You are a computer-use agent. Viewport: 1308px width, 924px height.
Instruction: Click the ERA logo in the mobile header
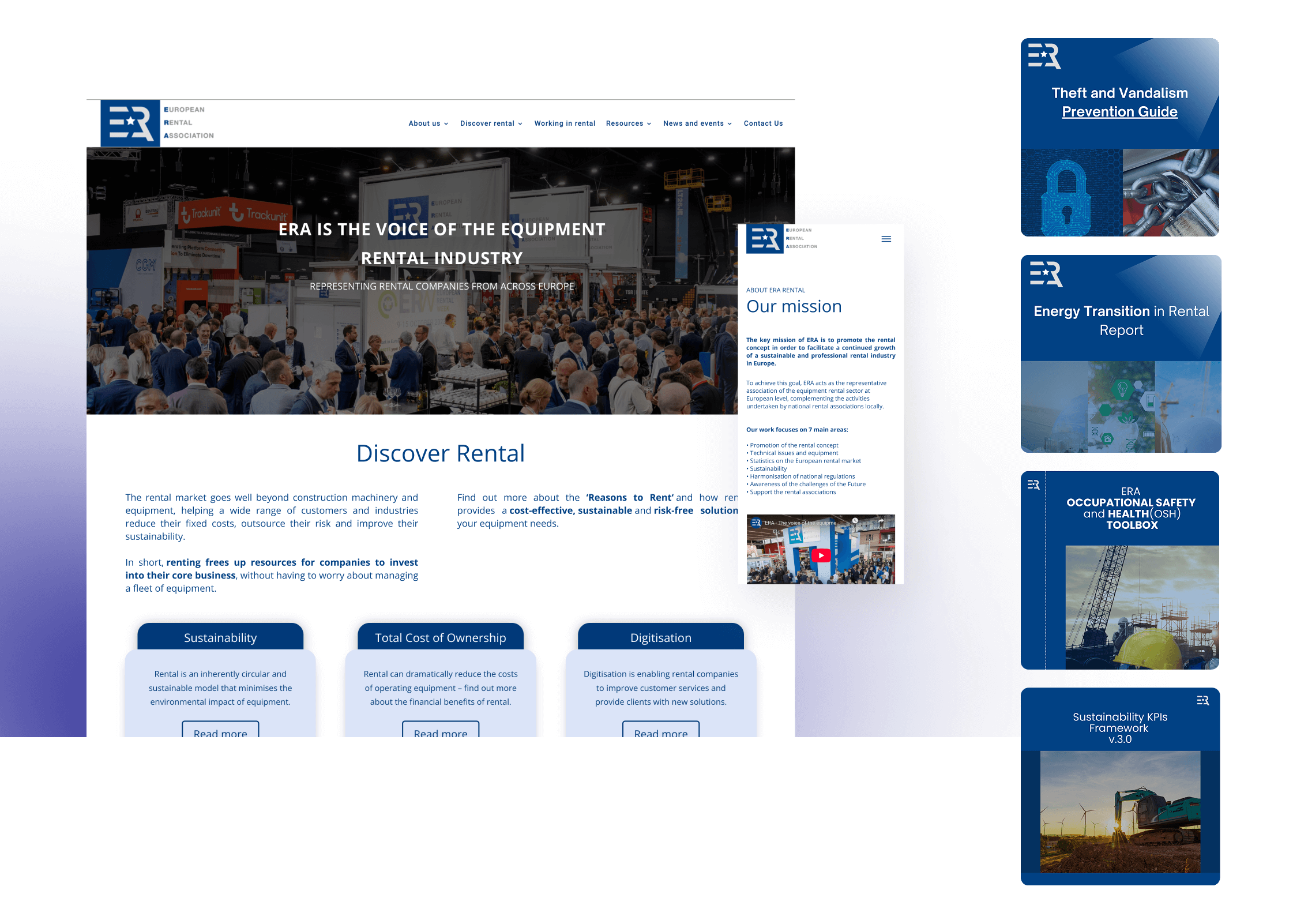(x=765, y=238)
